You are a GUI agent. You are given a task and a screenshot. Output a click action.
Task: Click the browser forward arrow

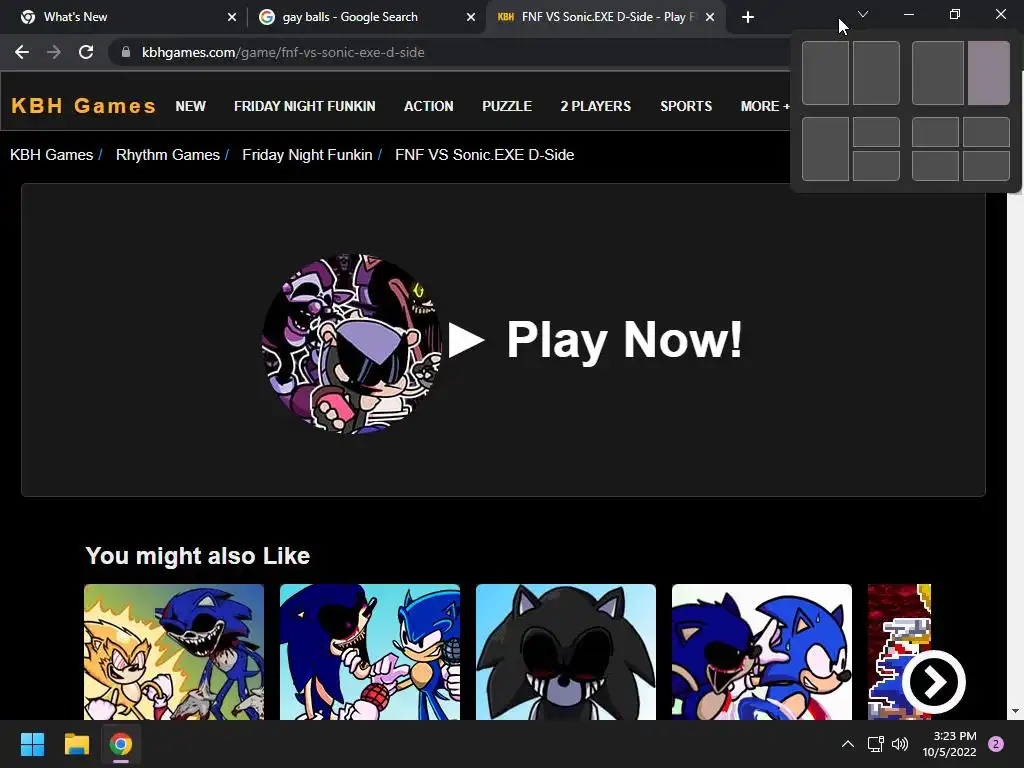[54, 52]
